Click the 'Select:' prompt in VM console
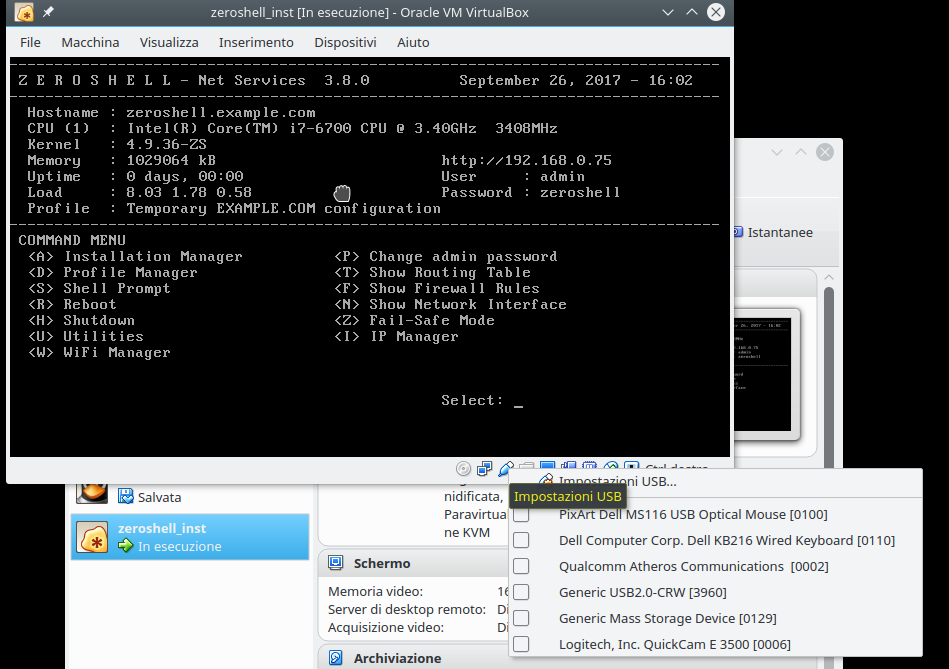Viewport: 949px width, 669px height. point(472,400)
